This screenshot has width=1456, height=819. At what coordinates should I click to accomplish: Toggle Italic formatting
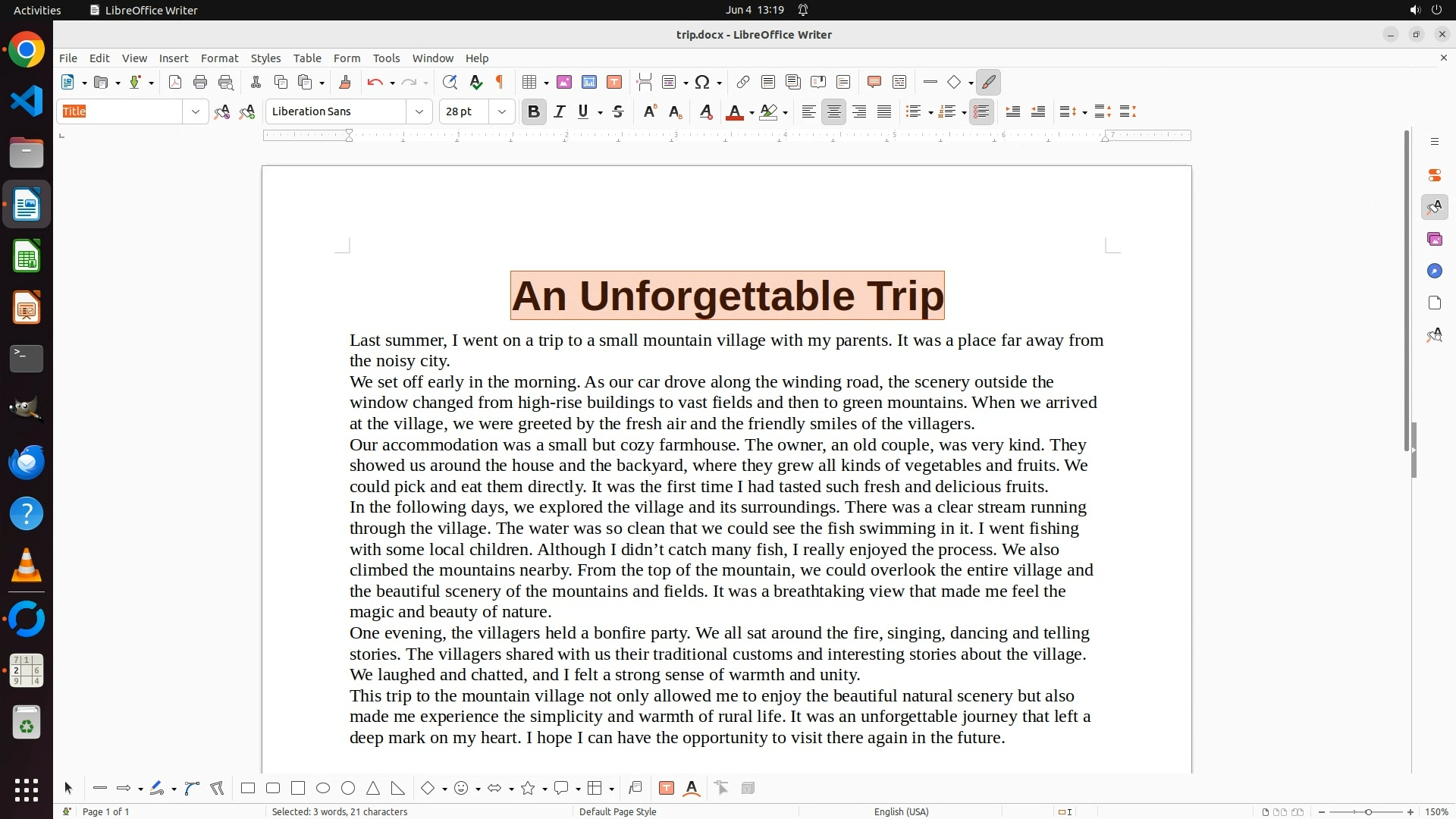pos(560,112)
